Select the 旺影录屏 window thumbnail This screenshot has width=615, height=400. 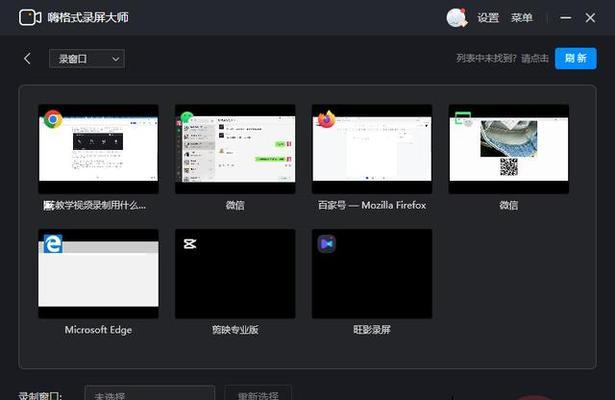(372, 274)
